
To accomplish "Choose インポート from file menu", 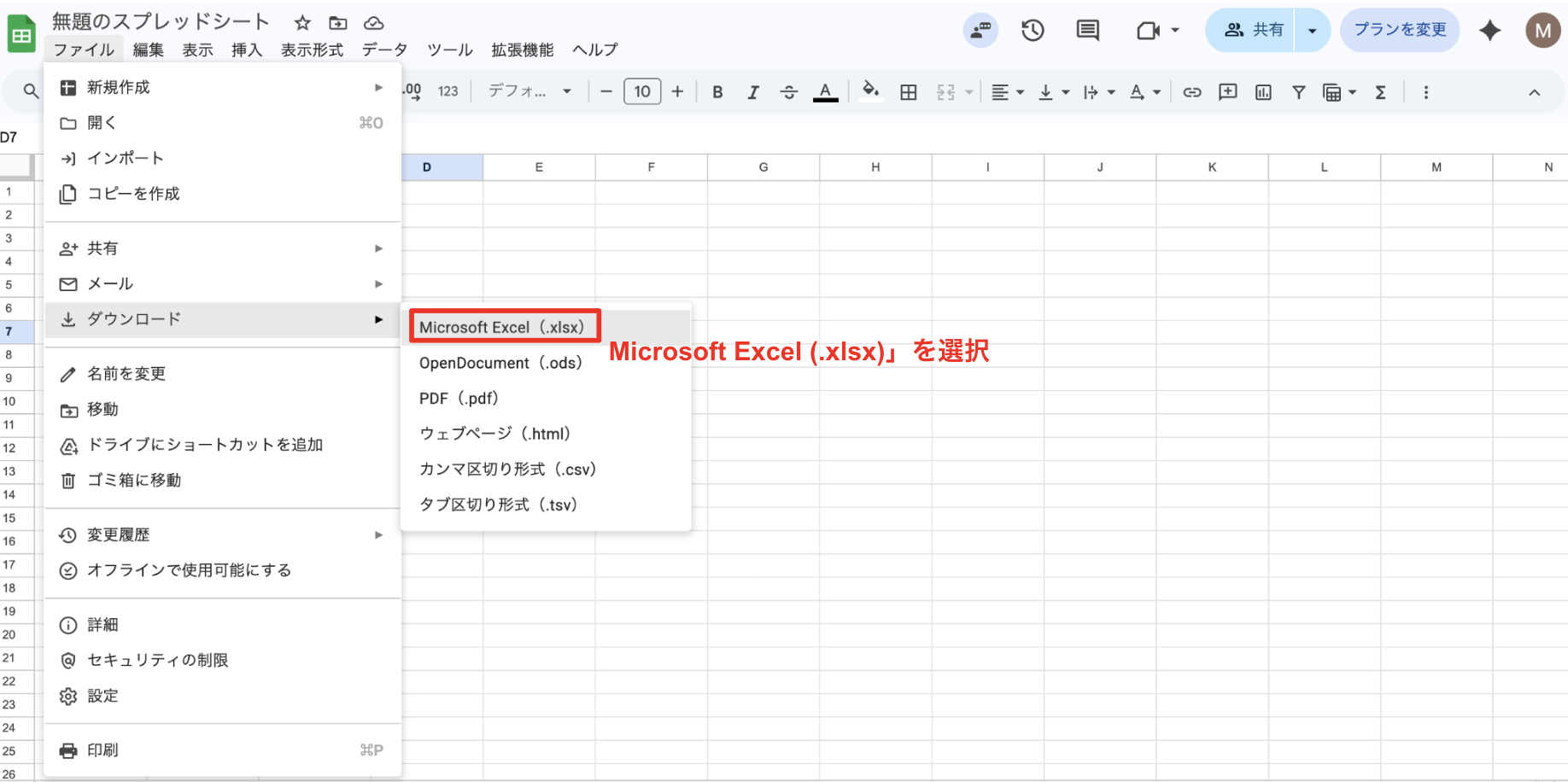I will coord(222,158).
